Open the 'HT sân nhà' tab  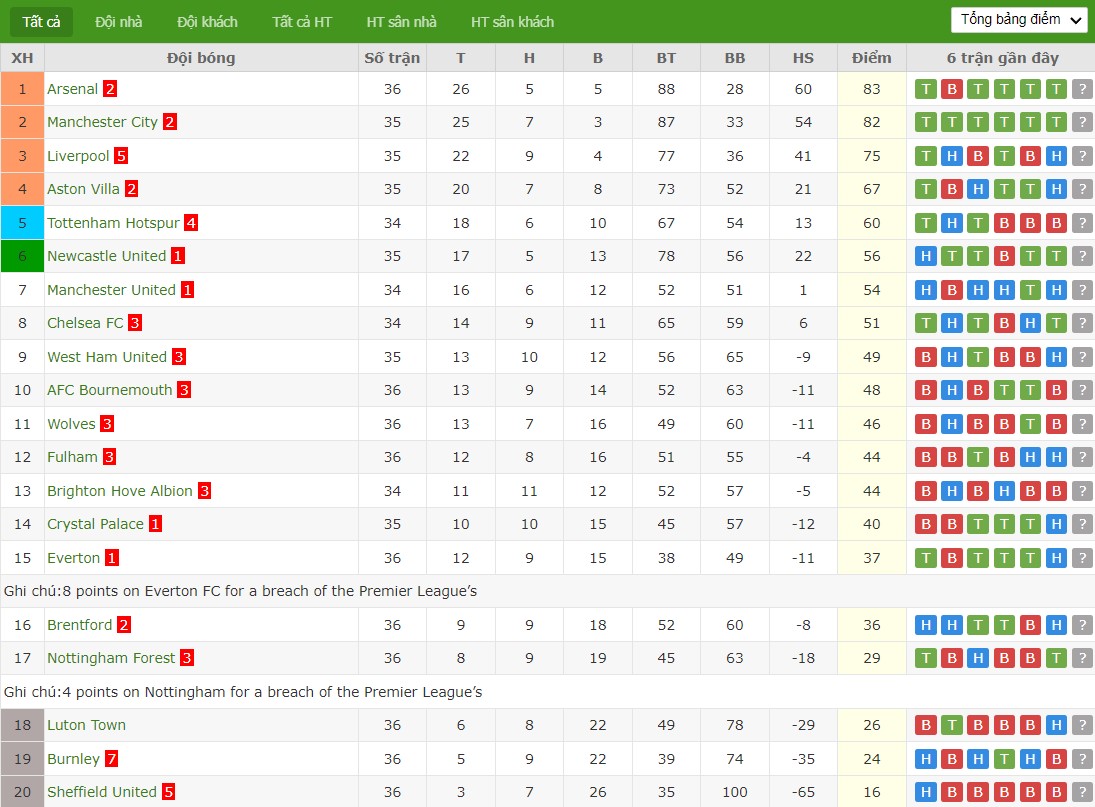[402, 22]
